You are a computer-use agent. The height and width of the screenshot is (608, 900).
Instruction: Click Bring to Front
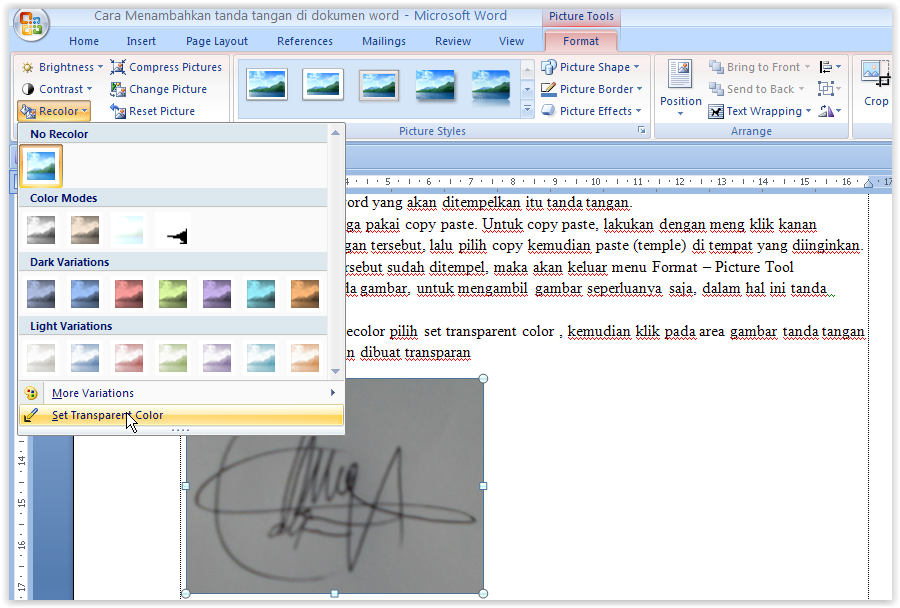click(759, 67)
